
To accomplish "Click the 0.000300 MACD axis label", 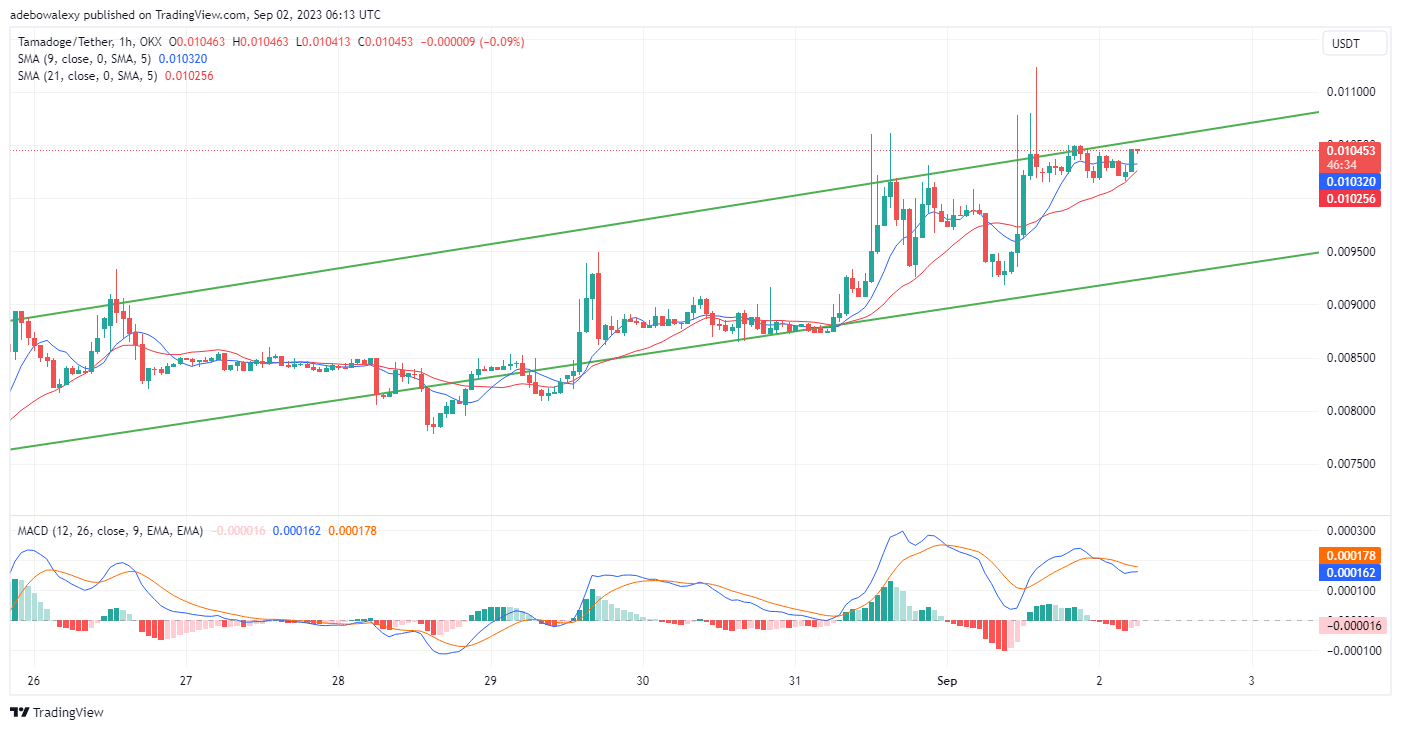I will 1352,531.
